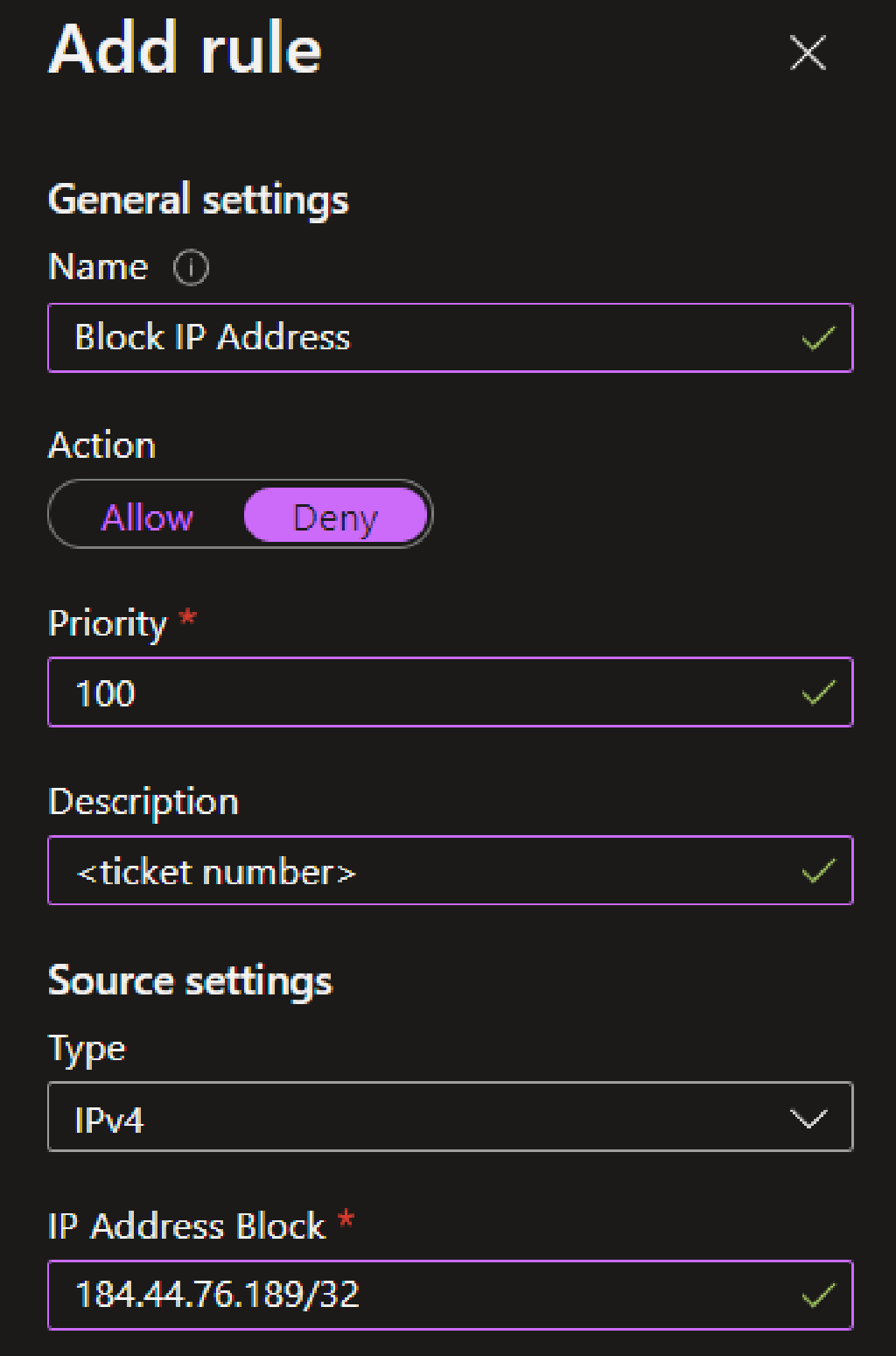Screen dimensions: 896x1356
Task: Click the green checkmark in the Name field
Action: click(x=818, y=339)
